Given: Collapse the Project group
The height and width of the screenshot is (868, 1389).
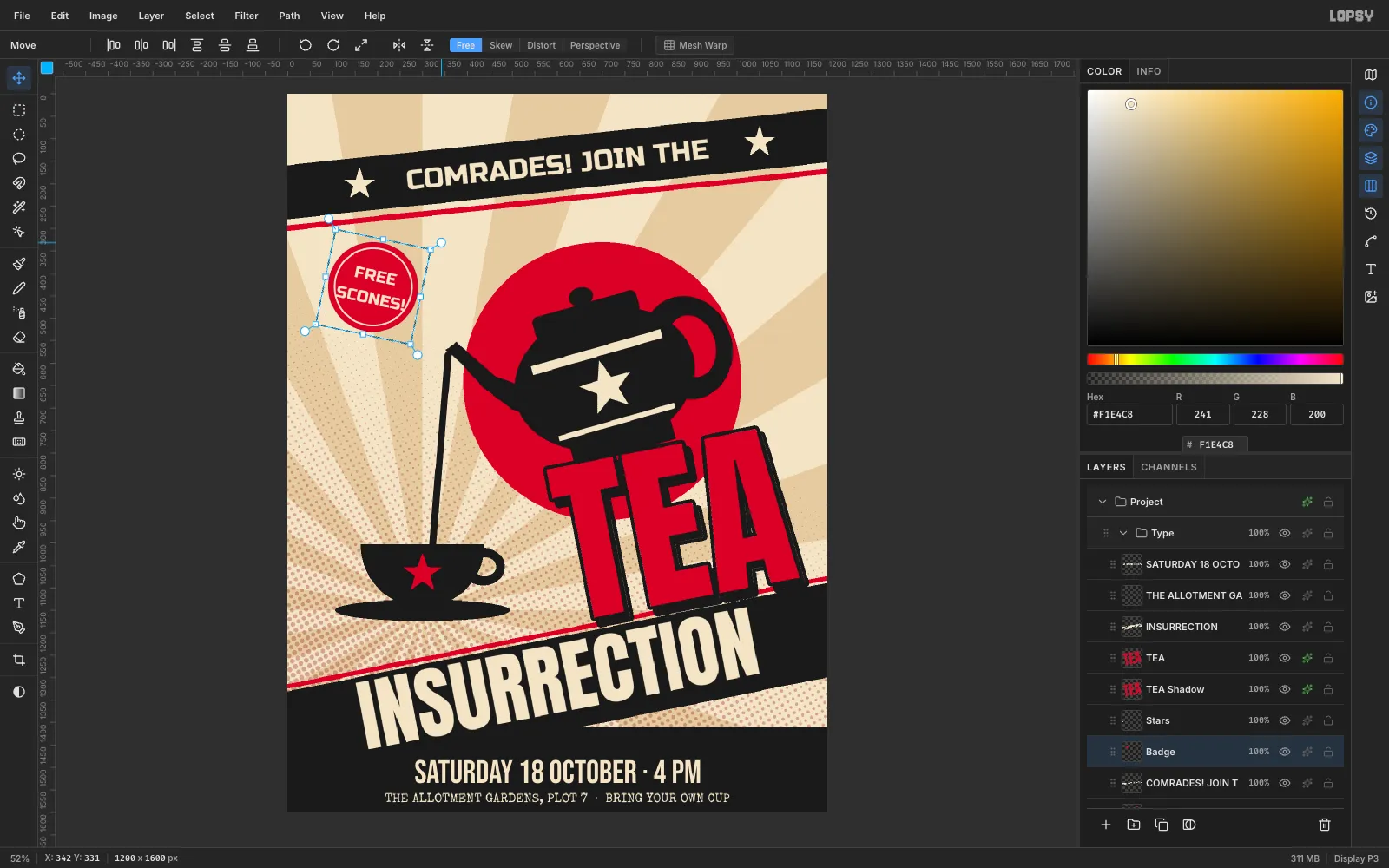Looking at the screenshot, I should (1103, 502).
